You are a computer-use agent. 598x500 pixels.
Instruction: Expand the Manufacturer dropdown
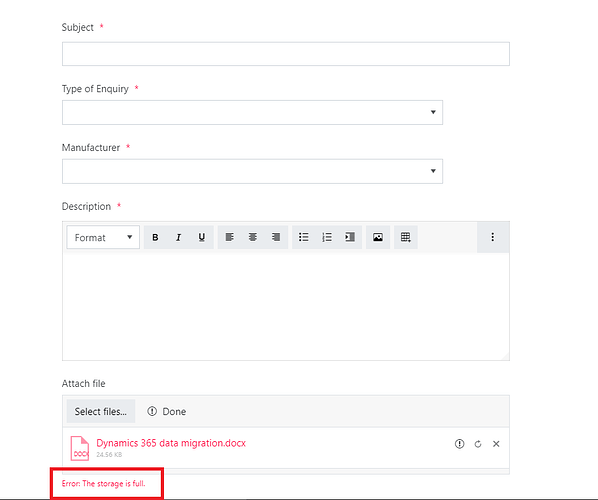252,171
